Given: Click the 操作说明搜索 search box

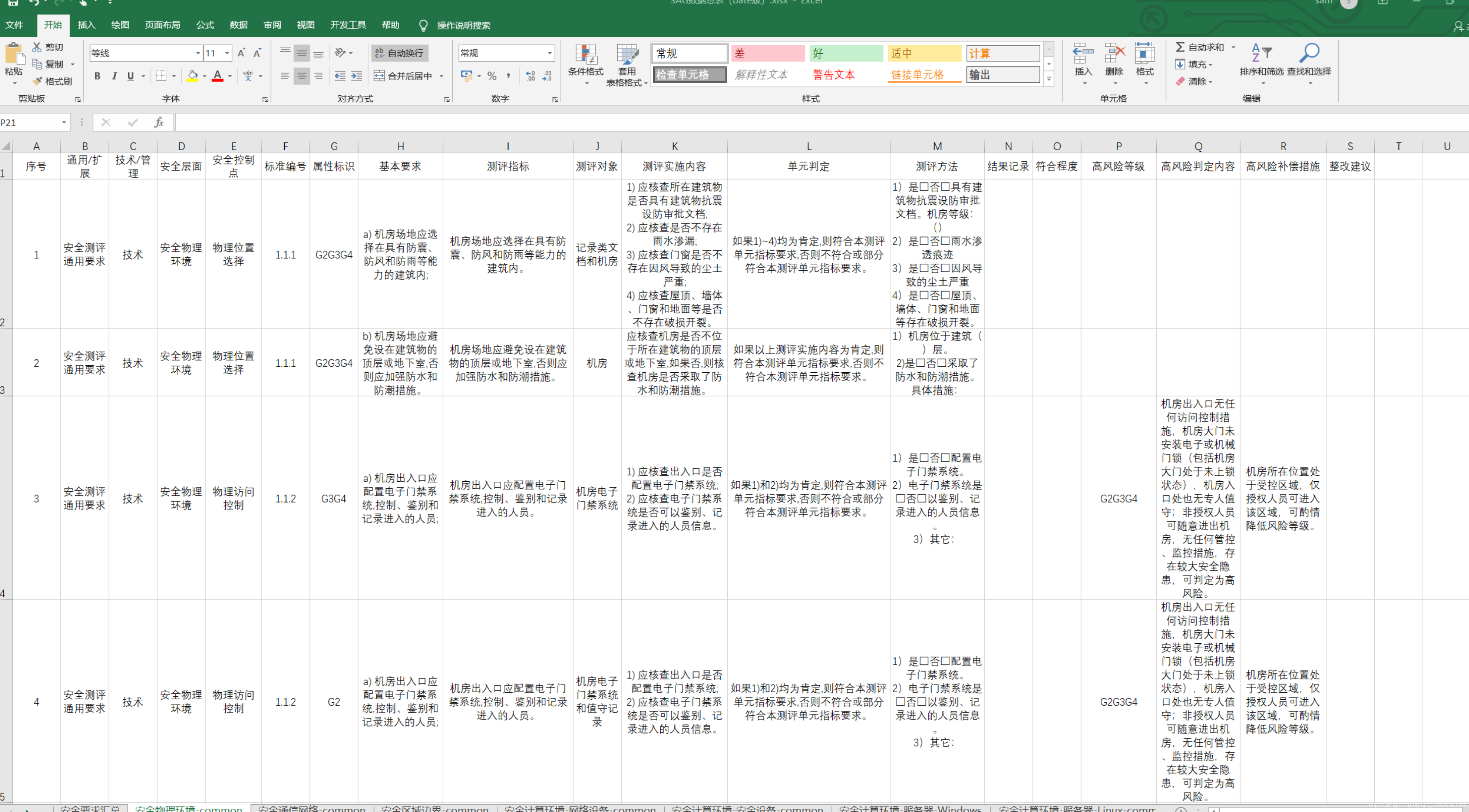Looking at the screenshot, I should pyautogui.click(x=463, y=25).
